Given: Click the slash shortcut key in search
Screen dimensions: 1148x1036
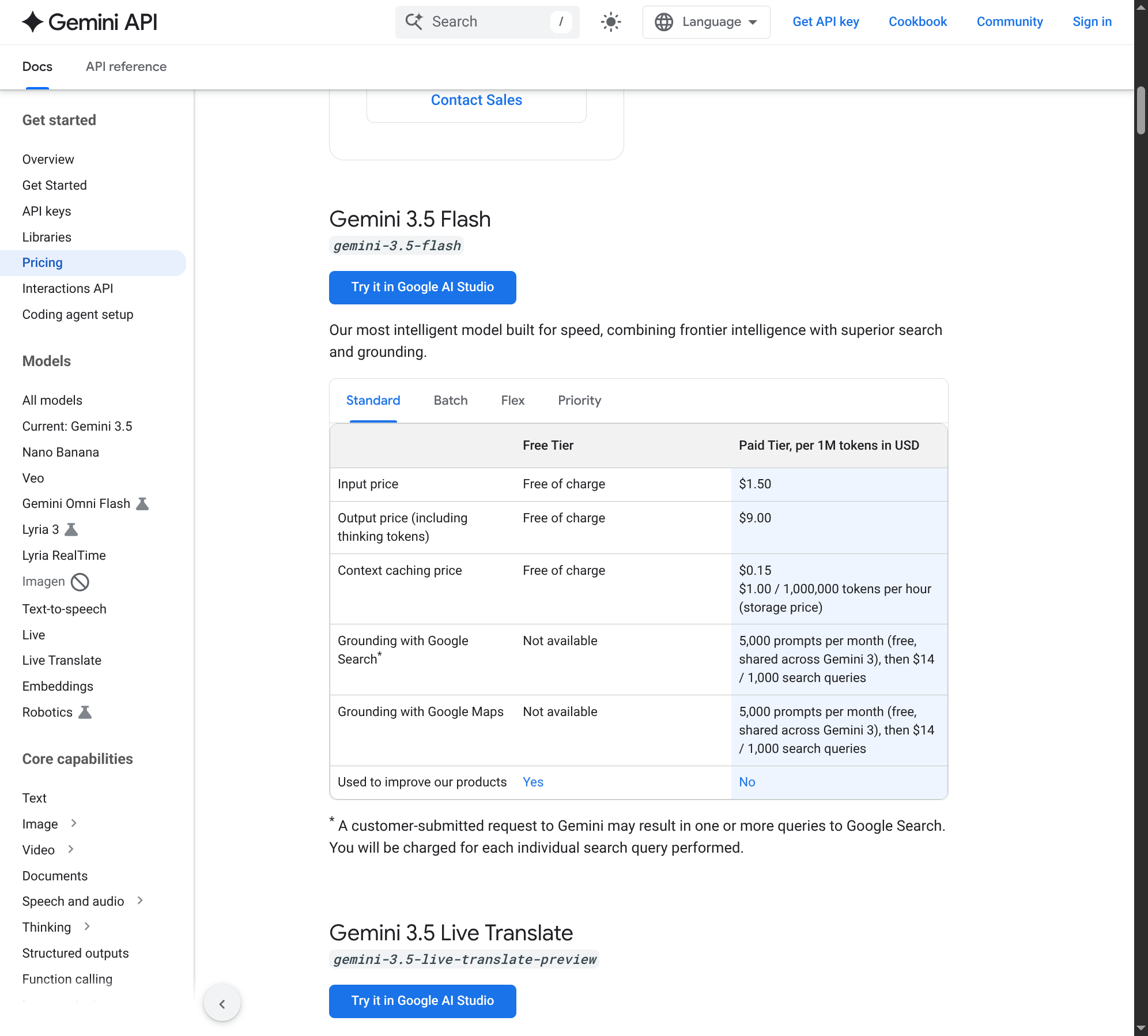Looking at the screenshot, I should point(561,22).
